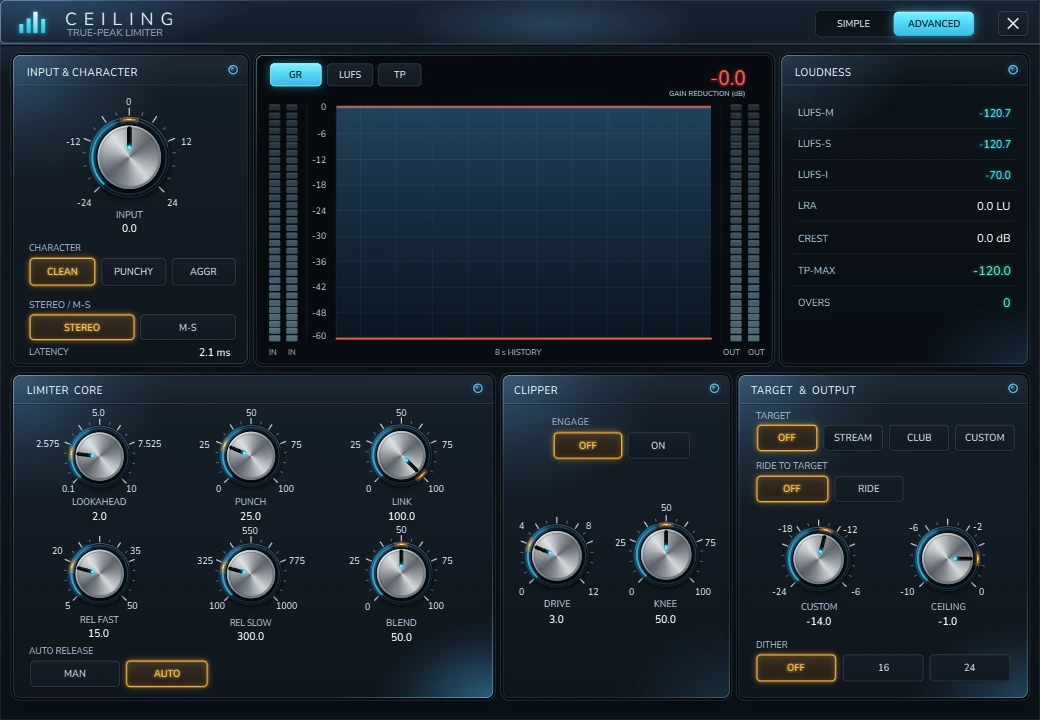Switch to Advanced mode
The width and height of the screenshot is (1040, 720).
934,23
